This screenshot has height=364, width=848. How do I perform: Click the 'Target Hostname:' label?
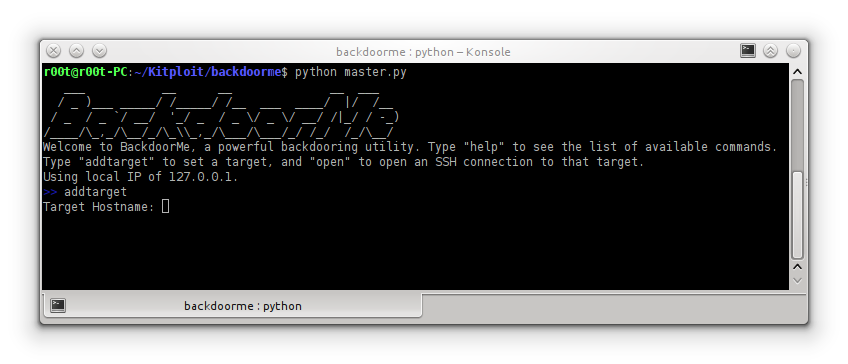click(x=99, y=207)
